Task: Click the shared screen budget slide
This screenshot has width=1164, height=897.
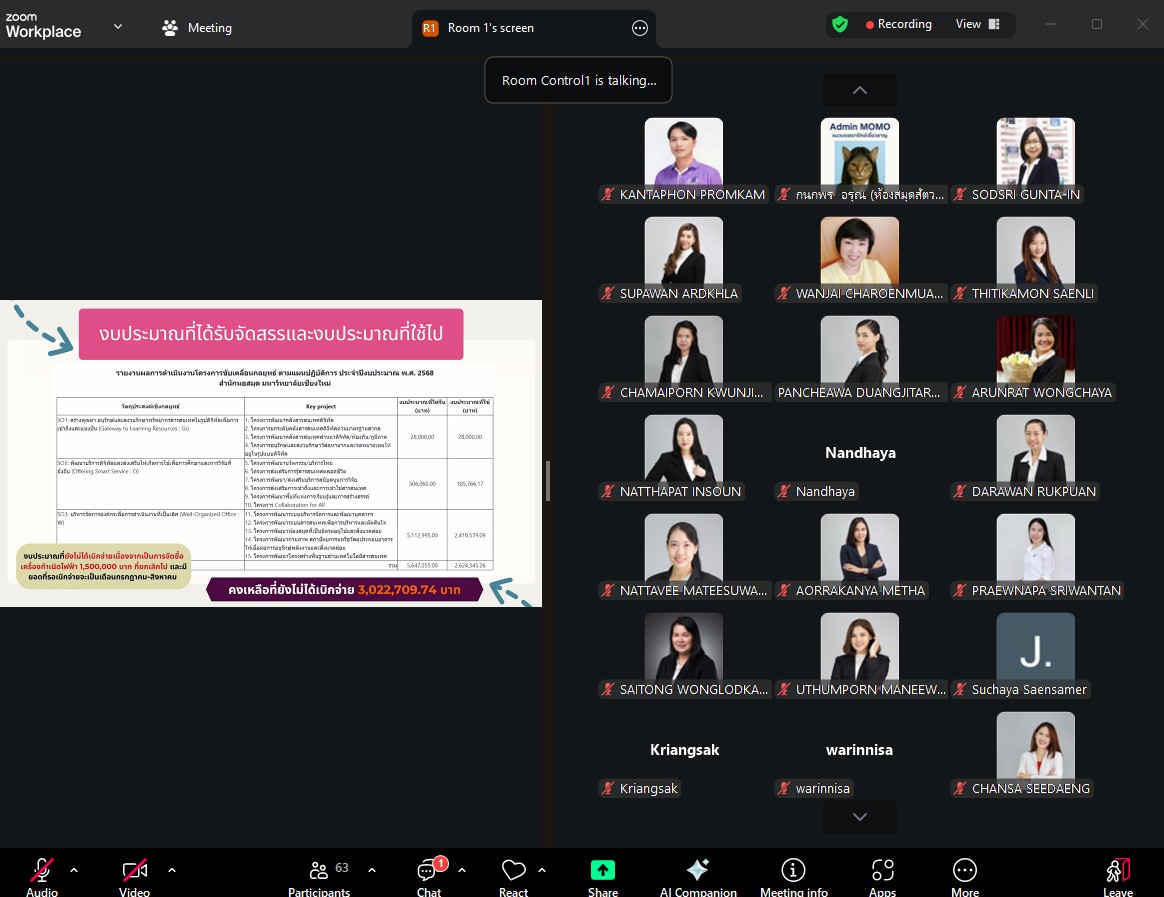Action: [271, 453]
